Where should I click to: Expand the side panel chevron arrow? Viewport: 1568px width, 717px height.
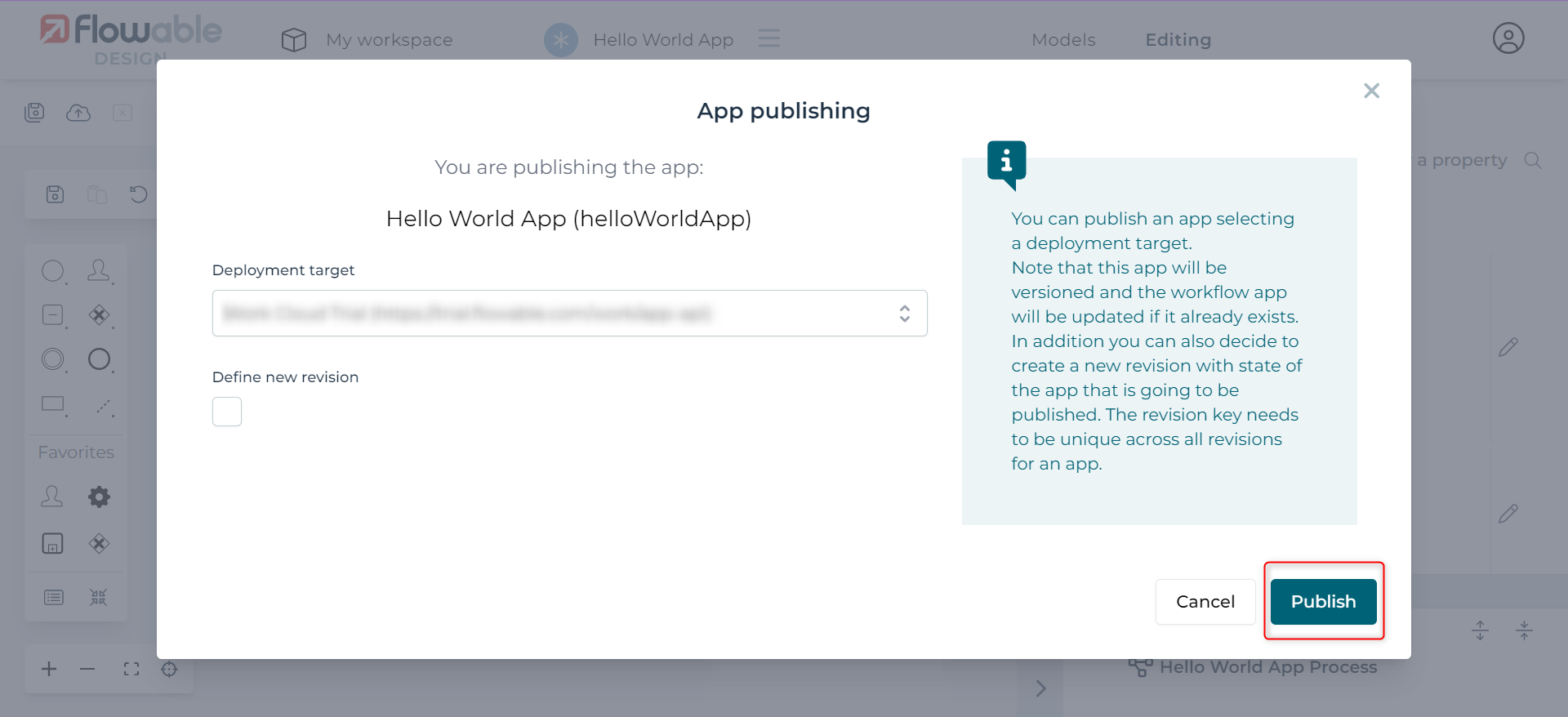point(1040,688)
